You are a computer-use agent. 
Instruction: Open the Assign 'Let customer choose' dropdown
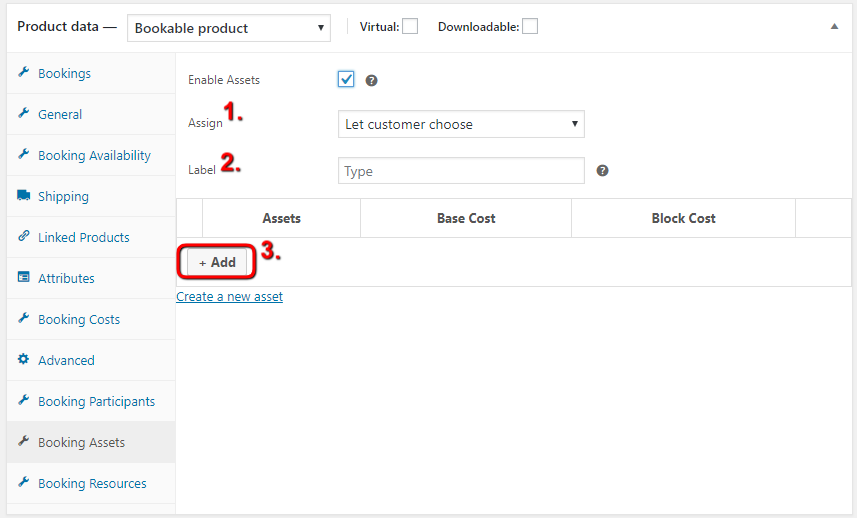pos(461,124)
